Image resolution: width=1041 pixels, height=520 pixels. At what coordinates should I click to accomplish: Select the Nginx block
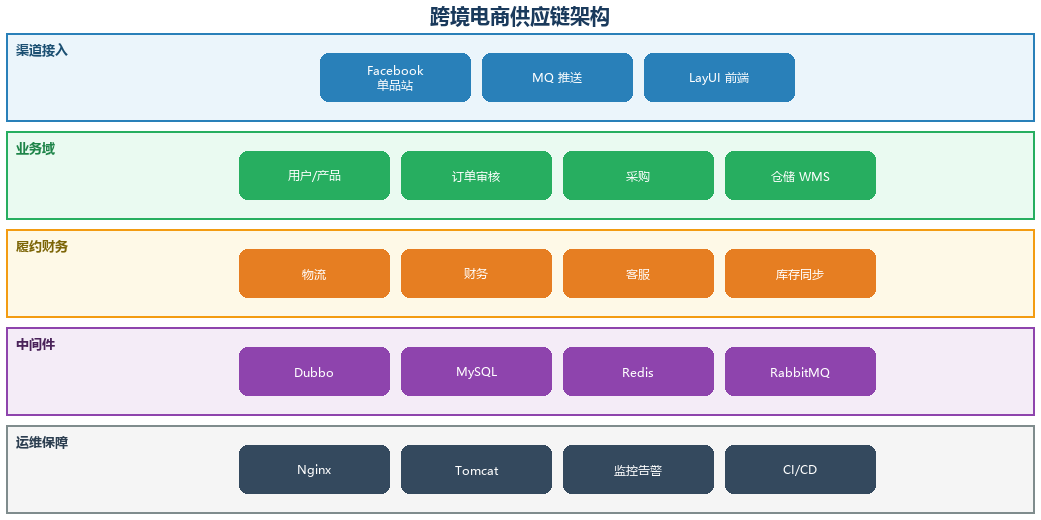click(x=314, y=470)
